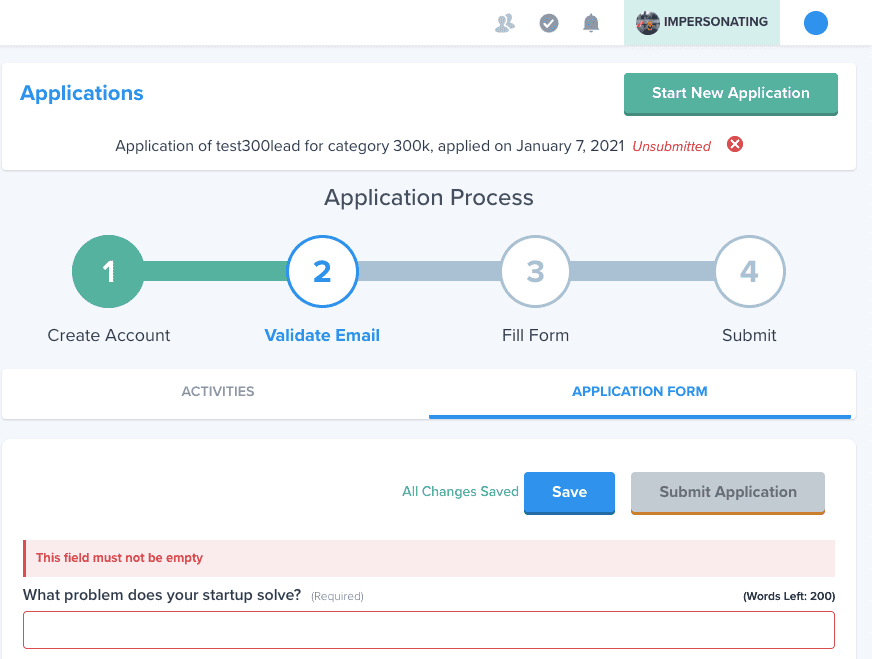The width and height of the screenshot is (872, 659).
Task: Switch to the Activities tab
Action: [218, 392]
